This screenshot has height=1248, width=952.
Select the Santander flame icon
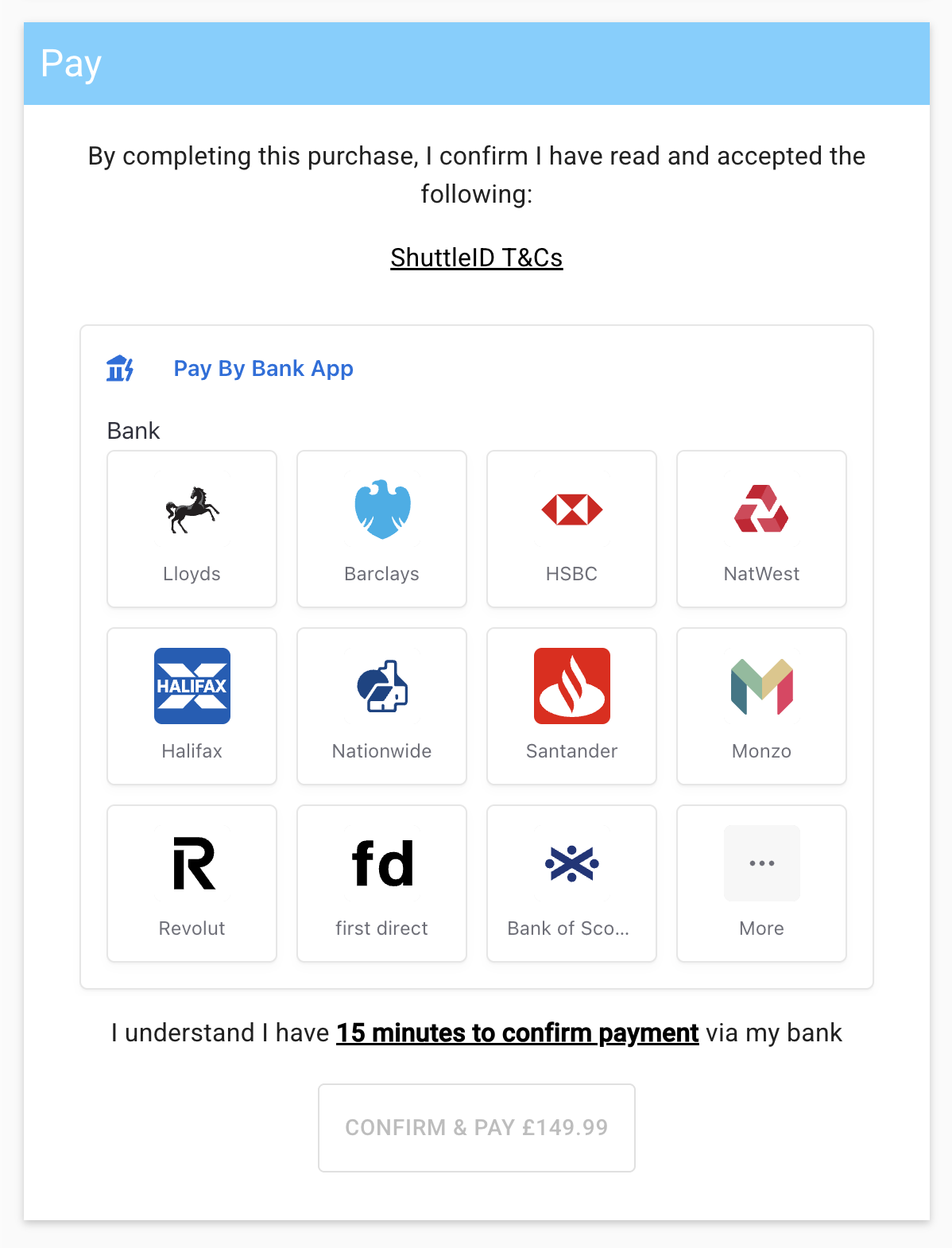tap(571, 687)
